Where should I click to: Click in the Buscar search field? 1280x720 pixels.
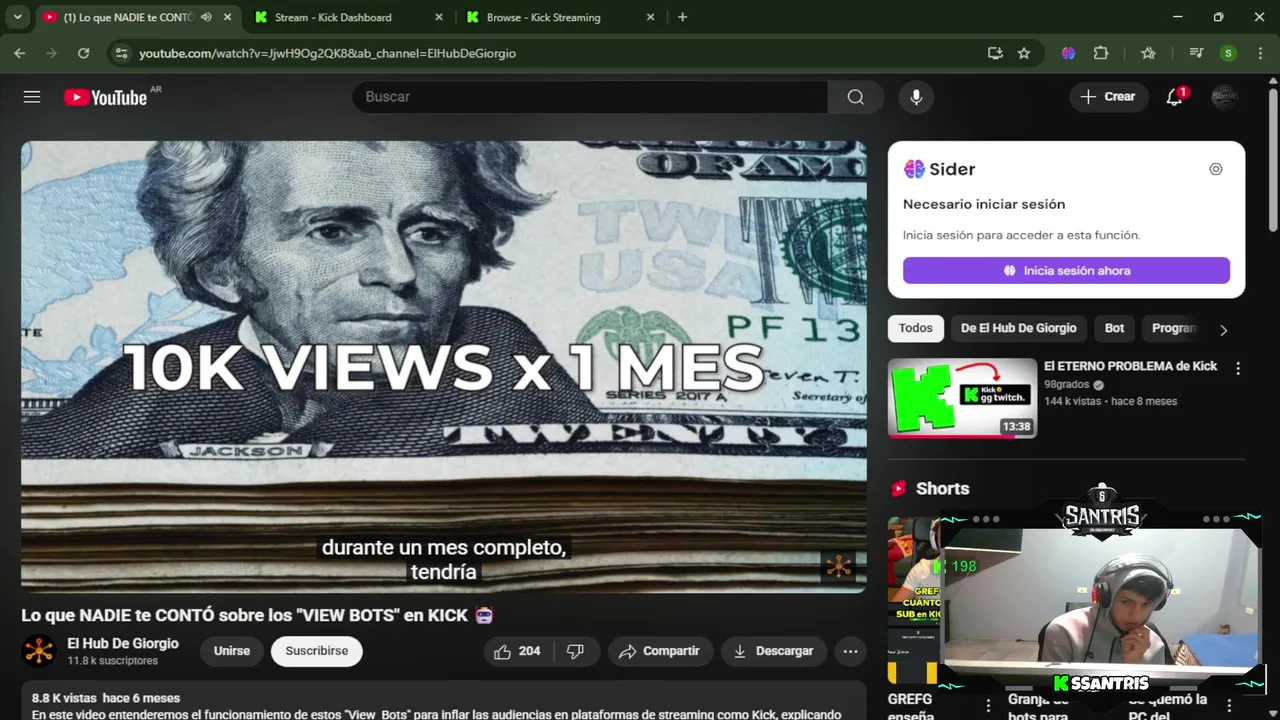(590, 97)
